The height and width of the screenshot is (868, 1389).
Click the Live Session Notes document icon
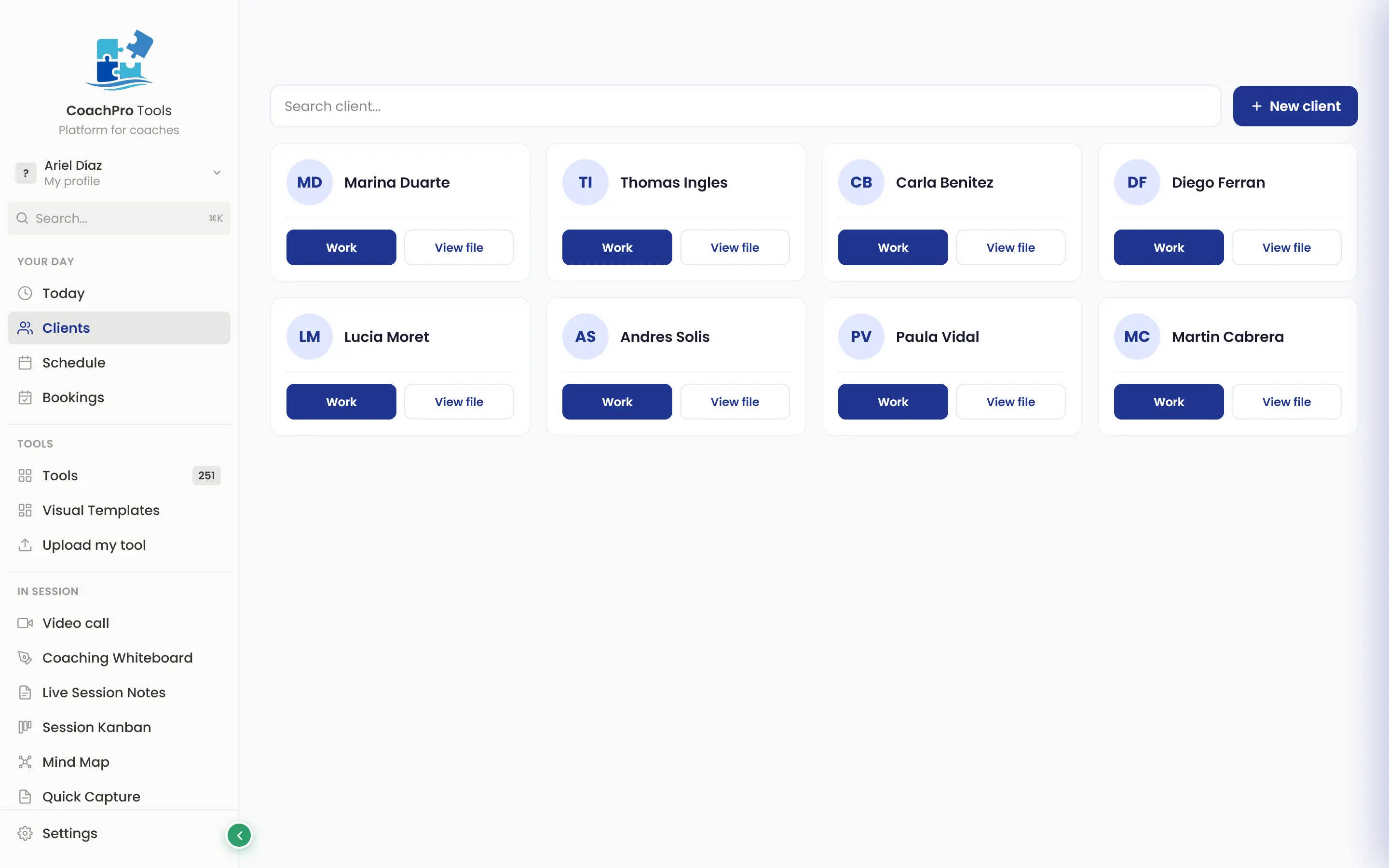click(25, 692)
